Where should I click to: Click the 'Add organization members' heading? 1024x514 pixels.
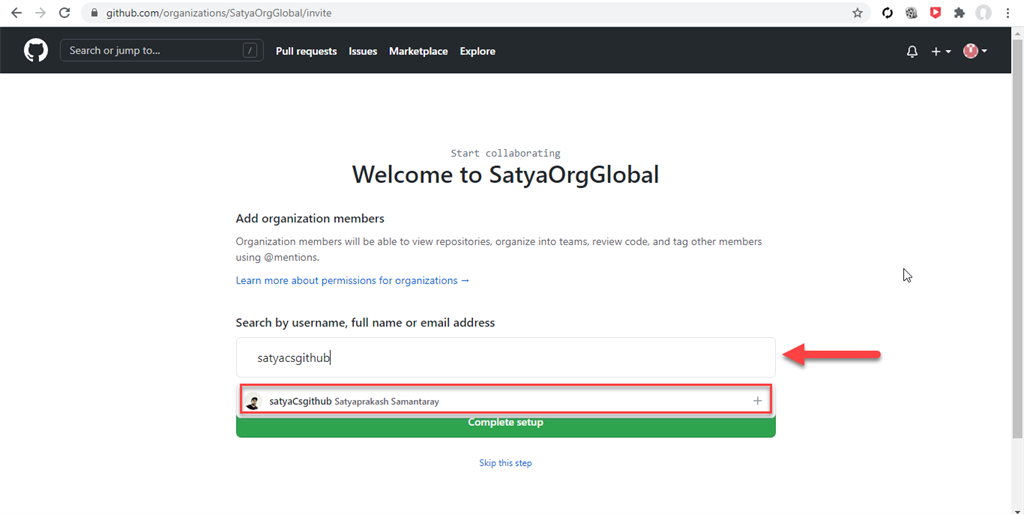[x=310, y=218]
